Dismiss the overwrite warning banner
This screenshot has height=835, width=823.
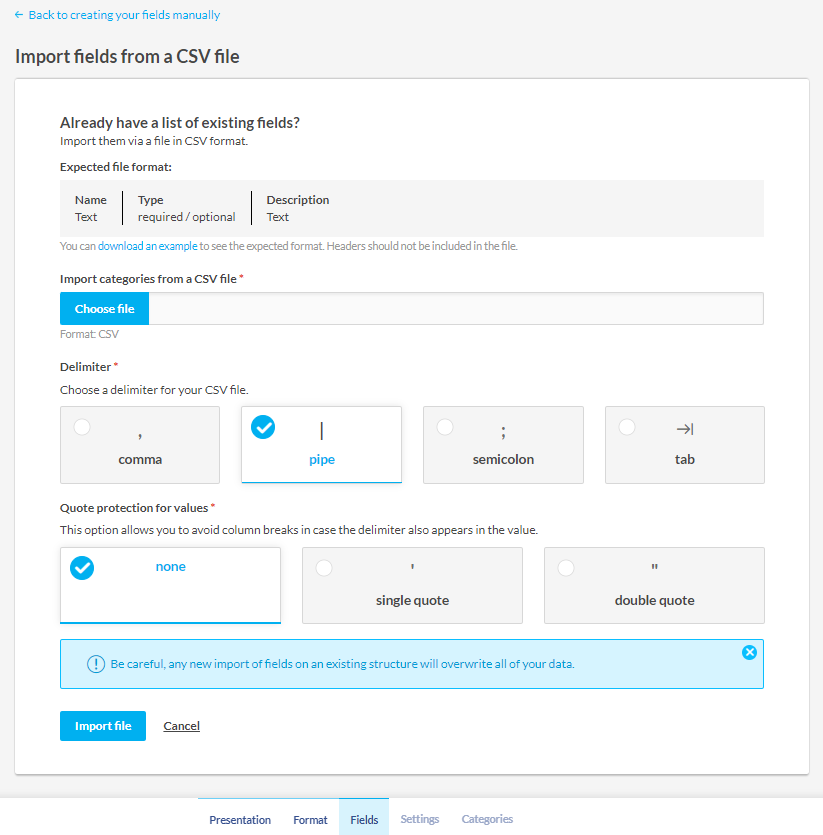point(749,652)
